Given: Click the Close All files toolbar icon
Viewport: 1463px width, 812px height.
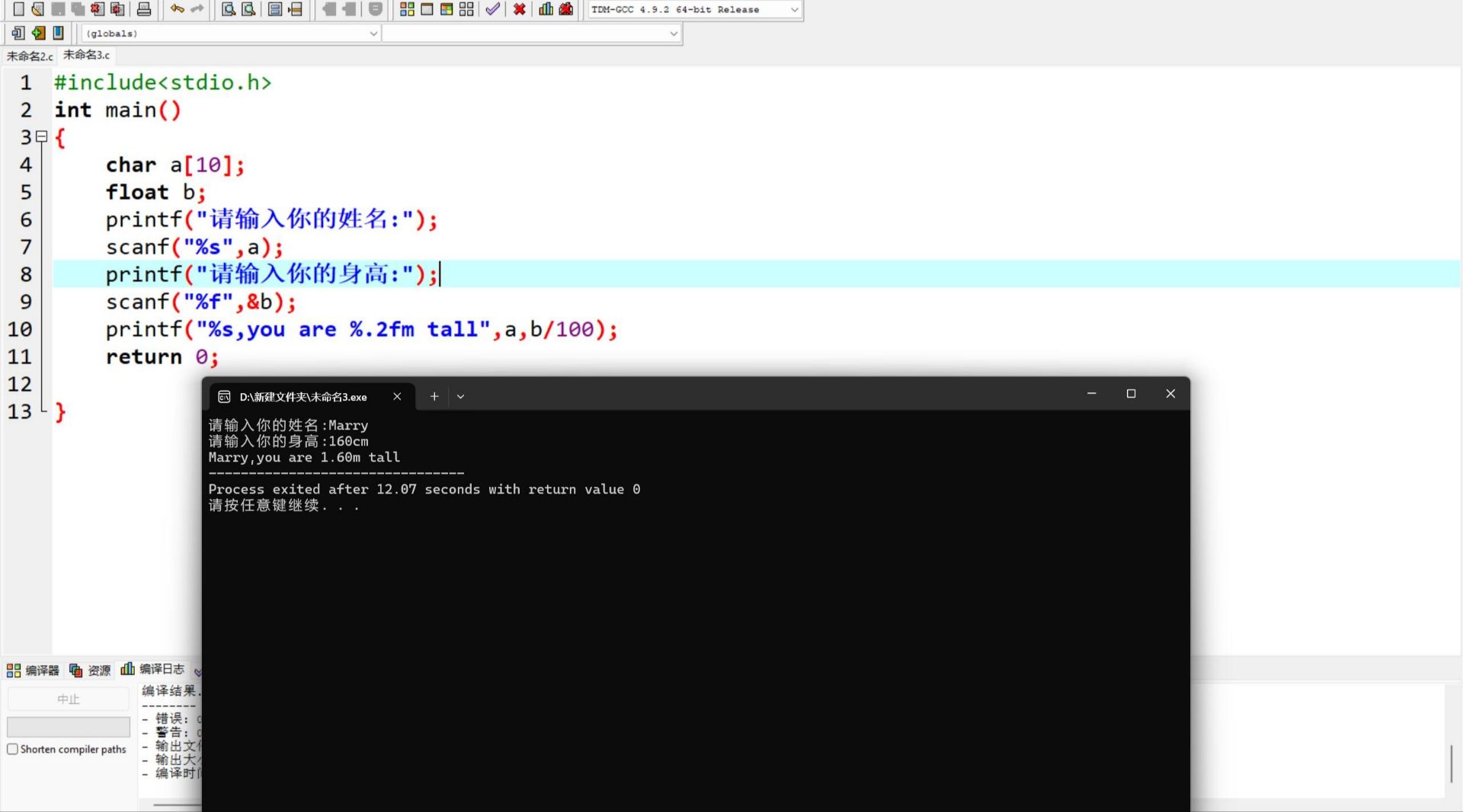Looking at the screenshot, I should (117, 9).
